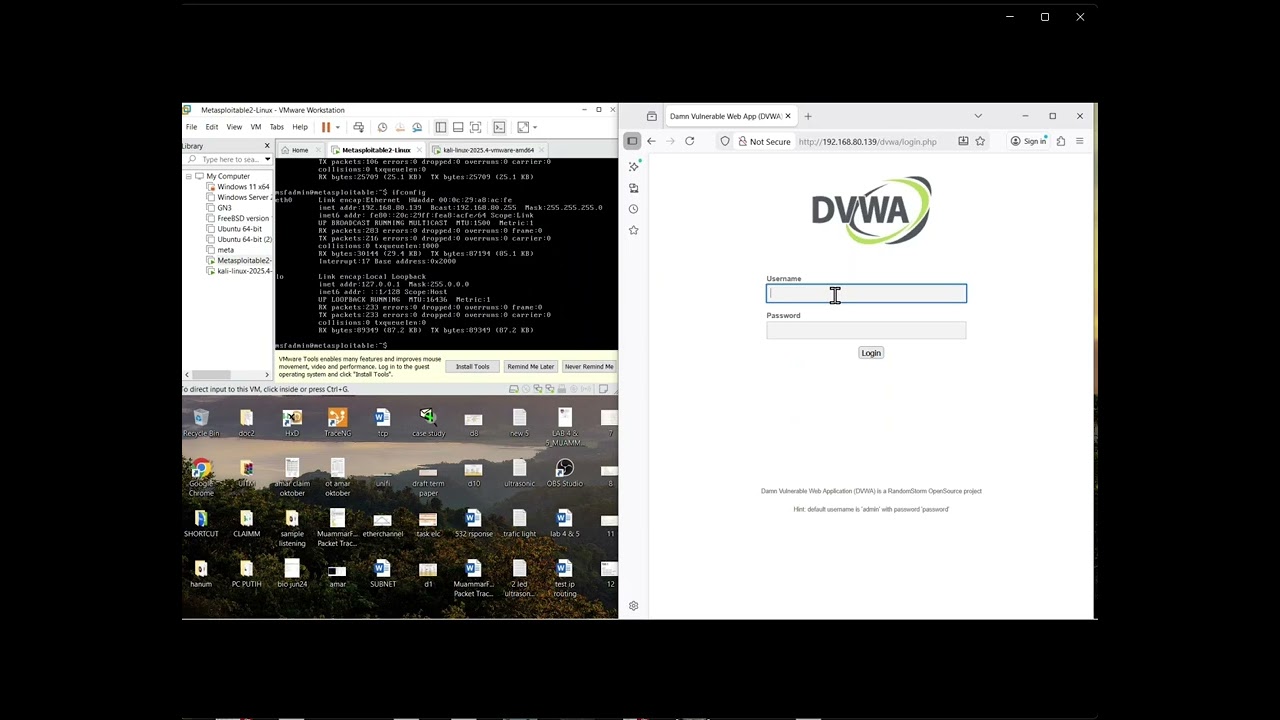The width and height of the screenshot is (1280, 720).
Task: Open the VMware VM menu
Action: pos(256,127)
